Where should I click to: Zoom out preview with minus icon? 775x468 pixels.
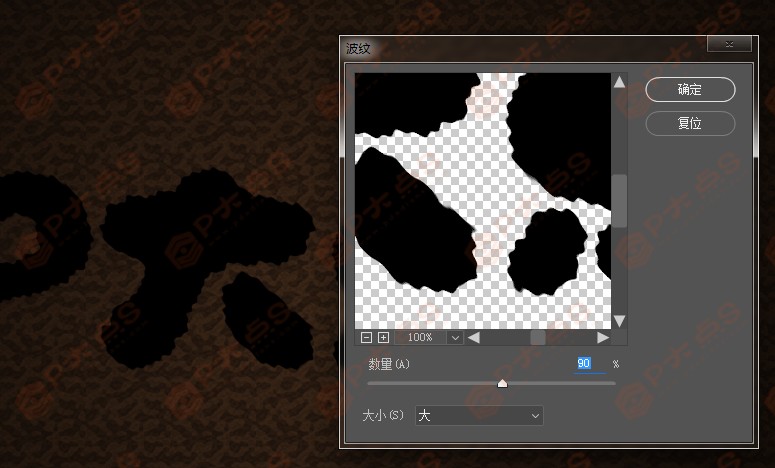click(366, 338)
